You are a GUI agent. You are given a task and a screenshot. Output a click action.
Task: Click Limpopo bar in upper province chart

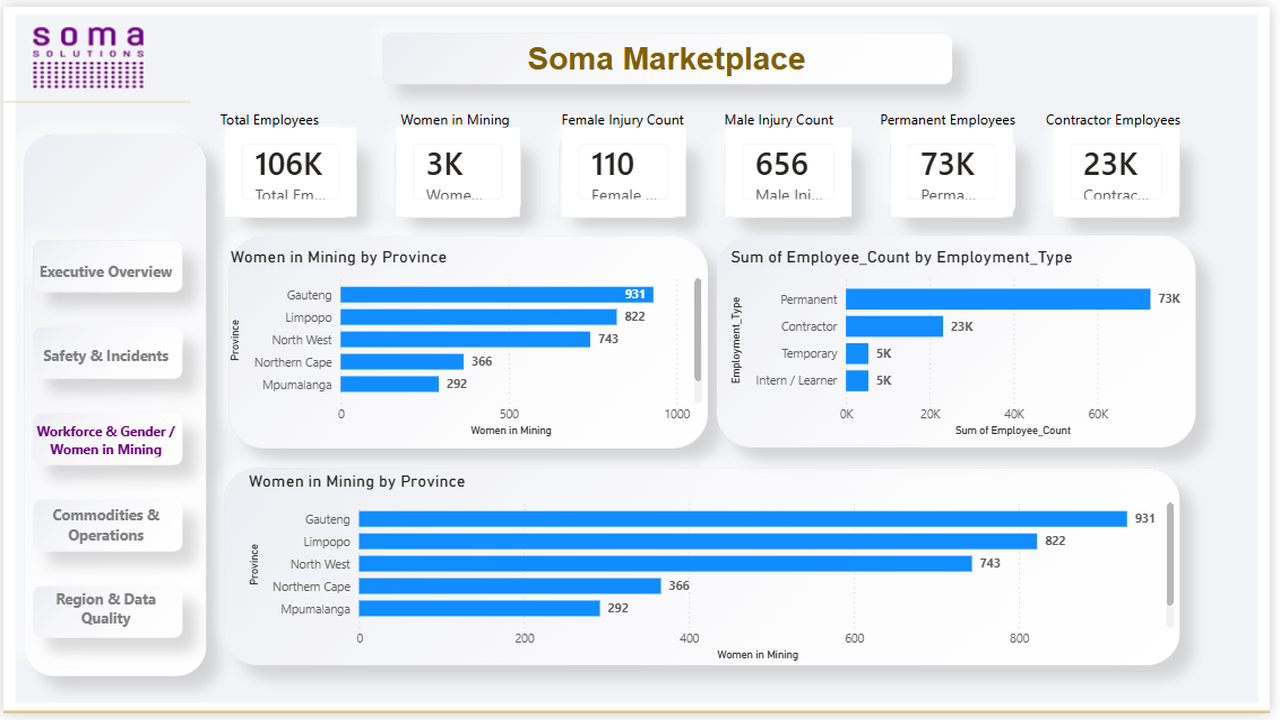(x=478, y=317)
